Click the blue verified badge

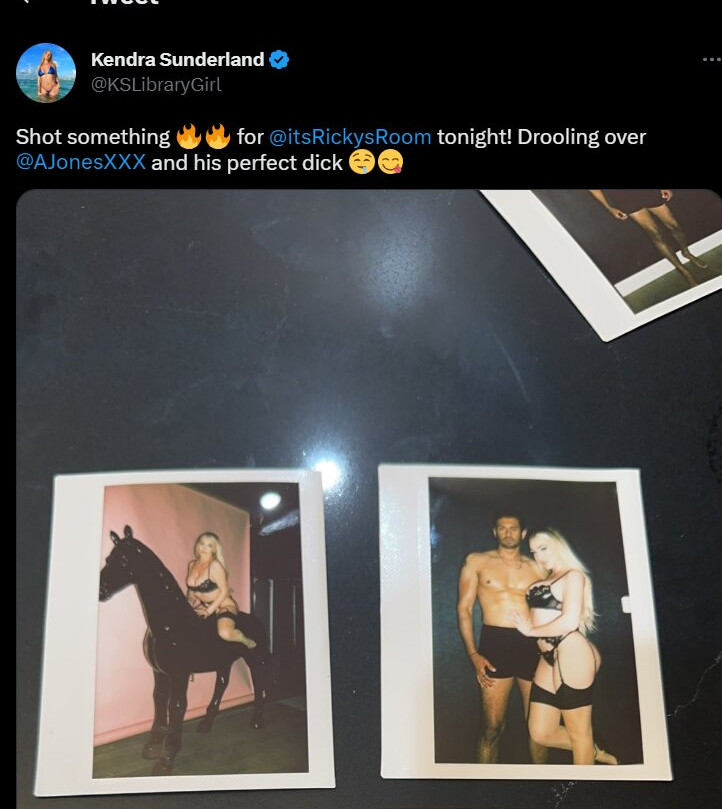(x=279, y=60)
